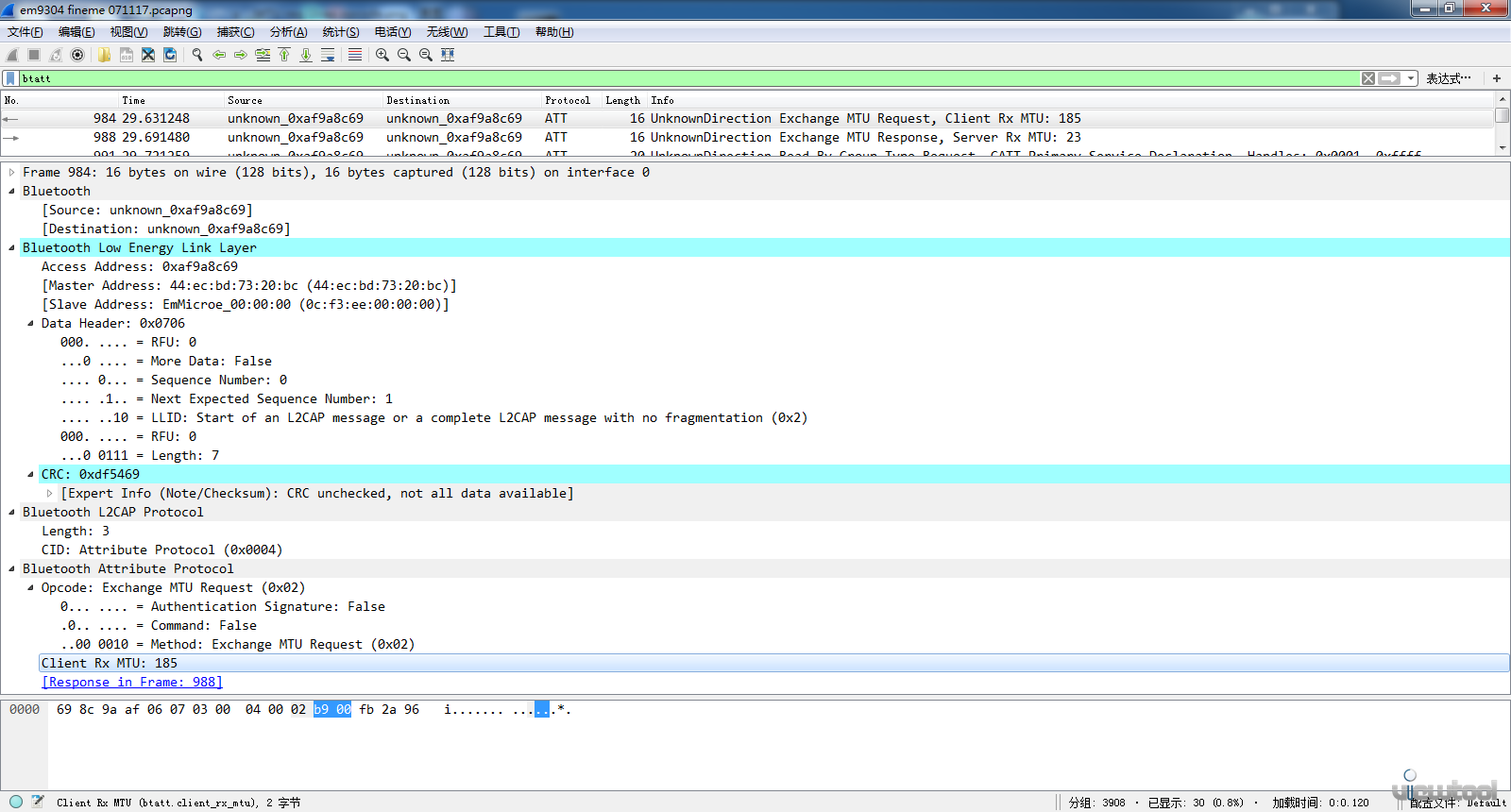Image resolution: width=1511 pixels, height=812 pixels.
Task: Clear the btatt display filter
Action: click(x=1367, y=78)
